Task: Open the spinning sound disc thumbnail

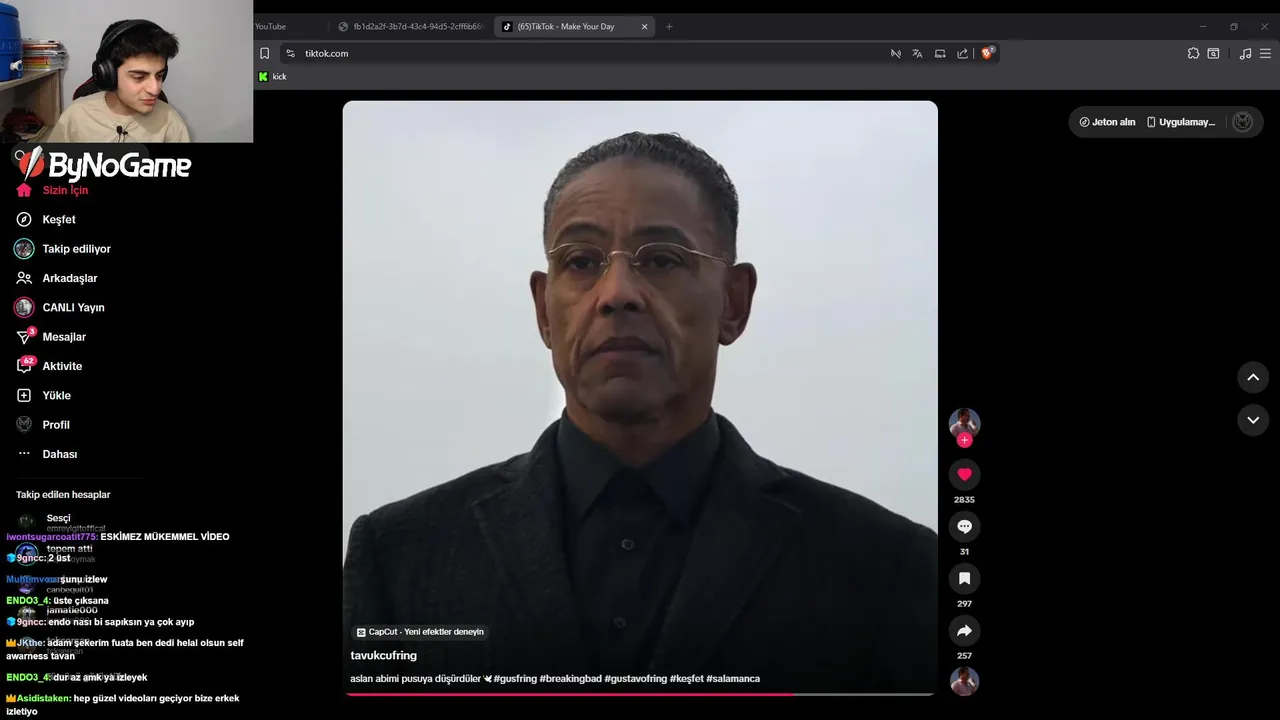Action: 964,681
